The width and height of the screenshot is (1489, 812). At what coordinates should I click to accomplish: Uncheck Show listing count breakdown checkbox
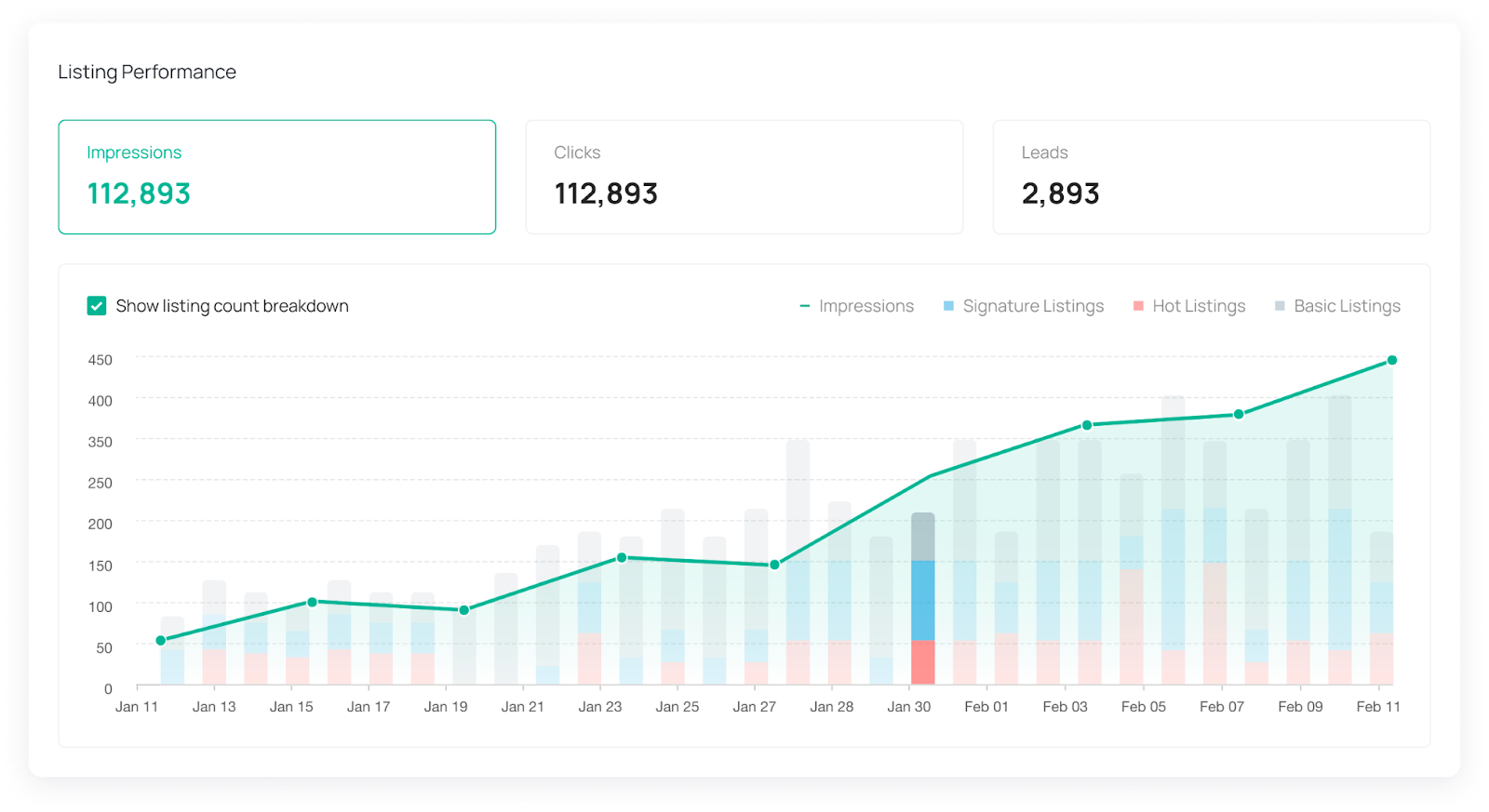(x=97, y=306)
